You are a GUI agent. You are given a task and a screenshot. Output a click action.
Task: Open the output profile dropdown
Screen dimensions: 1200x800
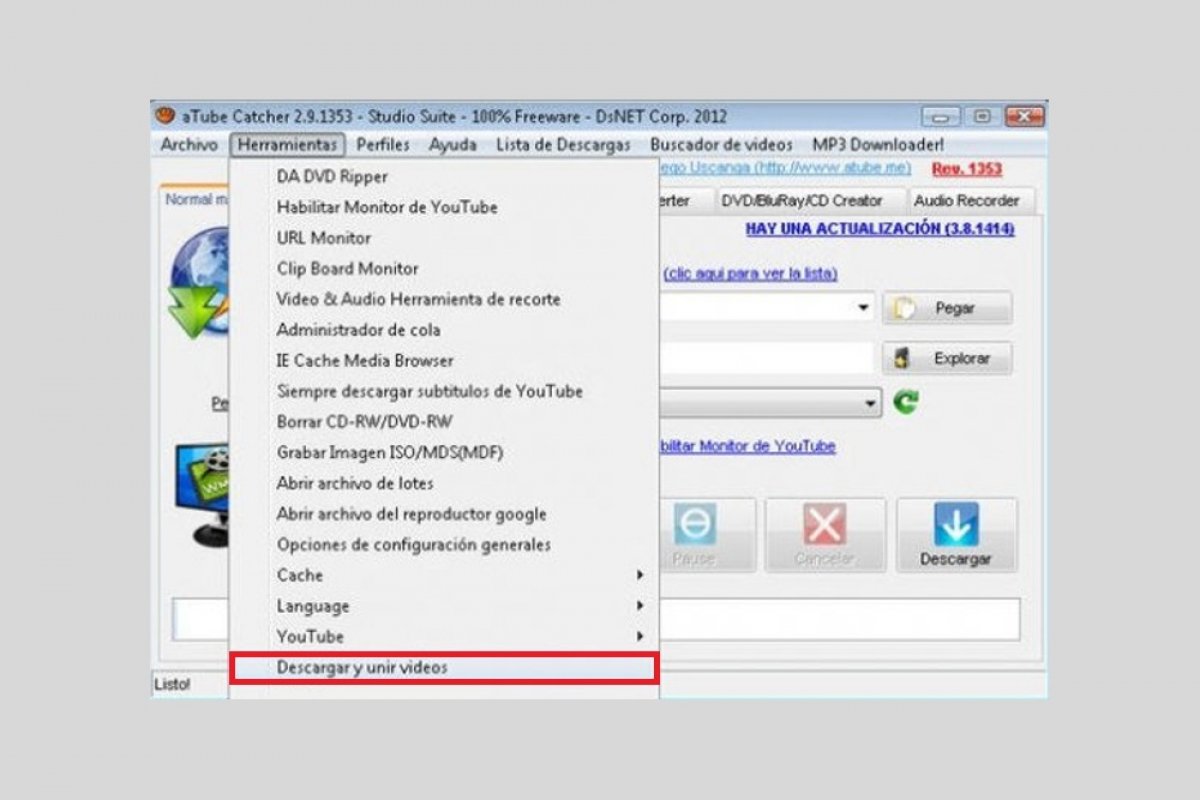[871, 404]
